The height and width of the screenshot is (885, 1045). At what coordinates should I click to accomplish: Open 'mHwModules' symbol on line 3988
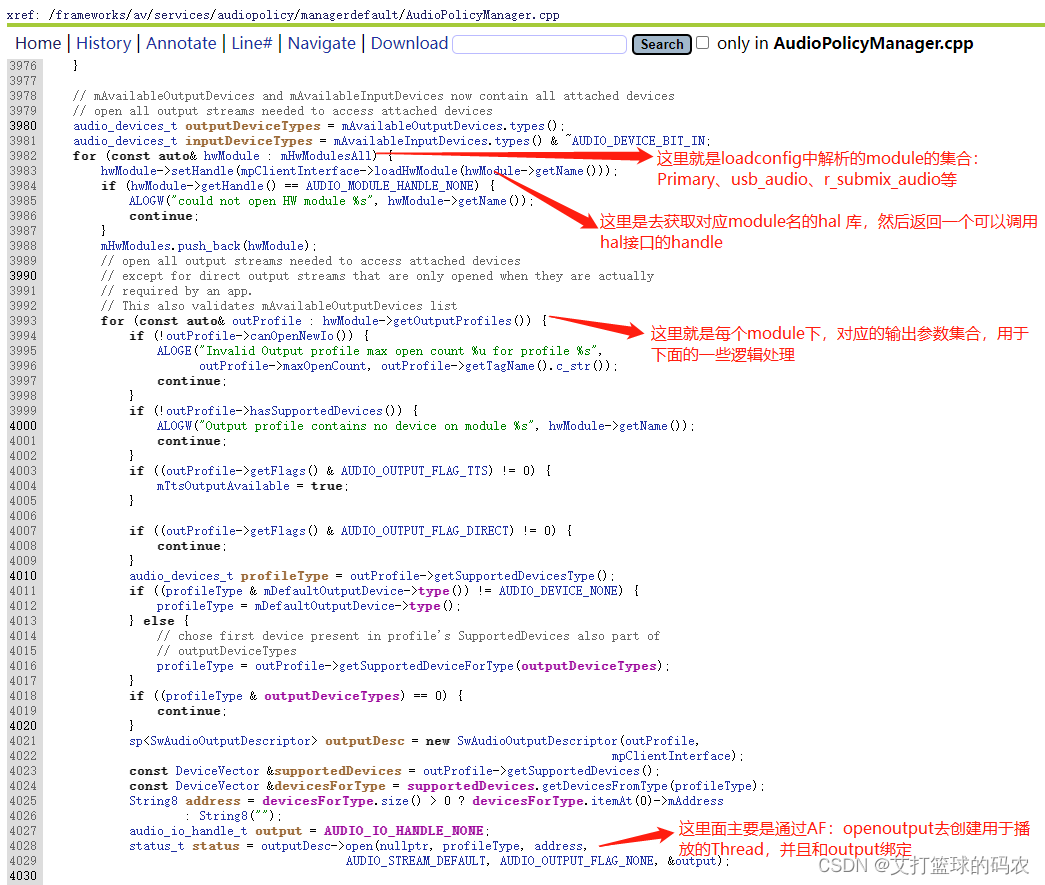point(136,246)
